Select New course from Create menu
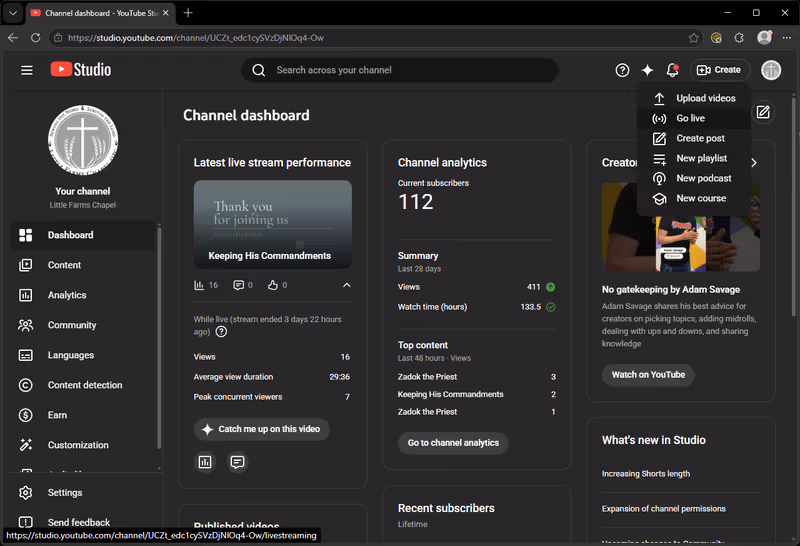 pyautogui.click(x=694, y=198)
